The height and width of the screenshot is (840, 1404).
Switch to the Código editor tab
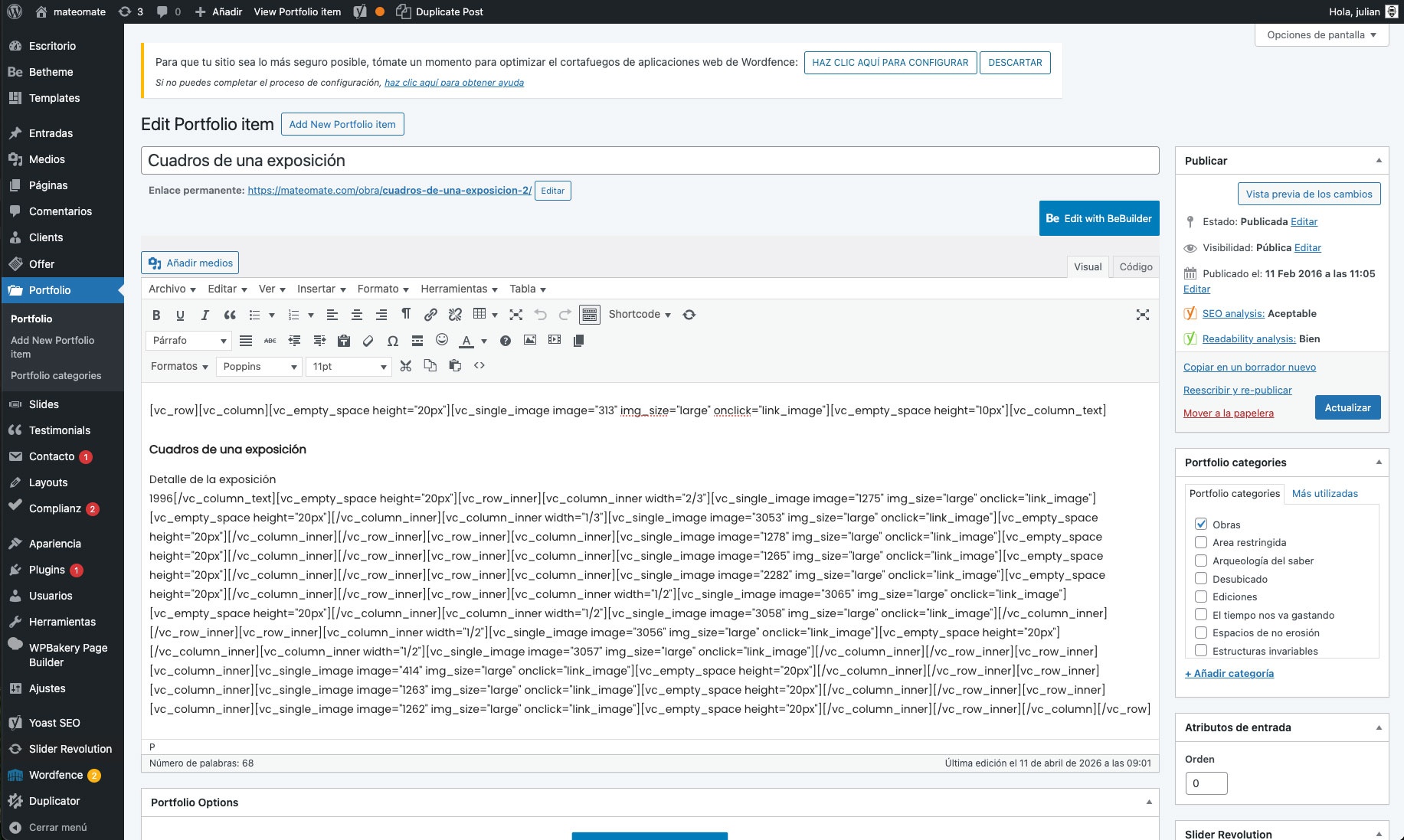[1135, 266]
